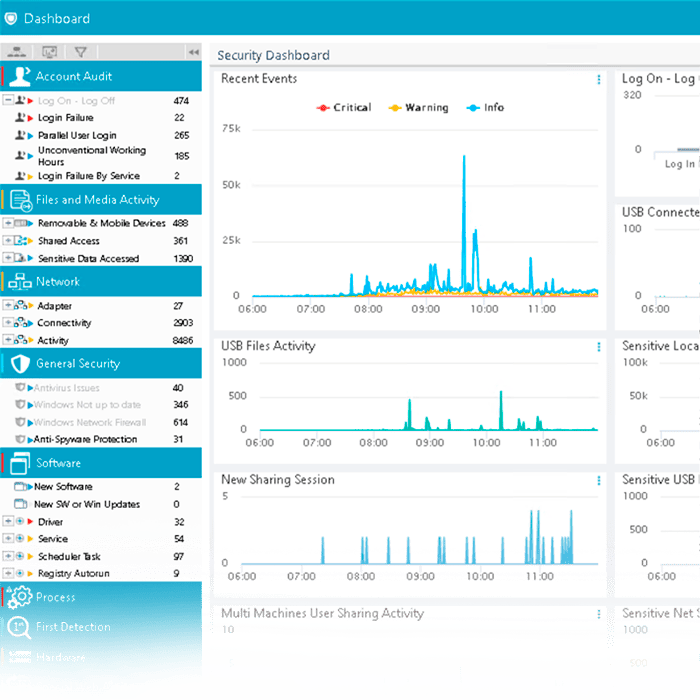This screenshot has height=700, width=700.
Task: Click the Anti-Spyware Protection shield icon
Action: [20, 439]
